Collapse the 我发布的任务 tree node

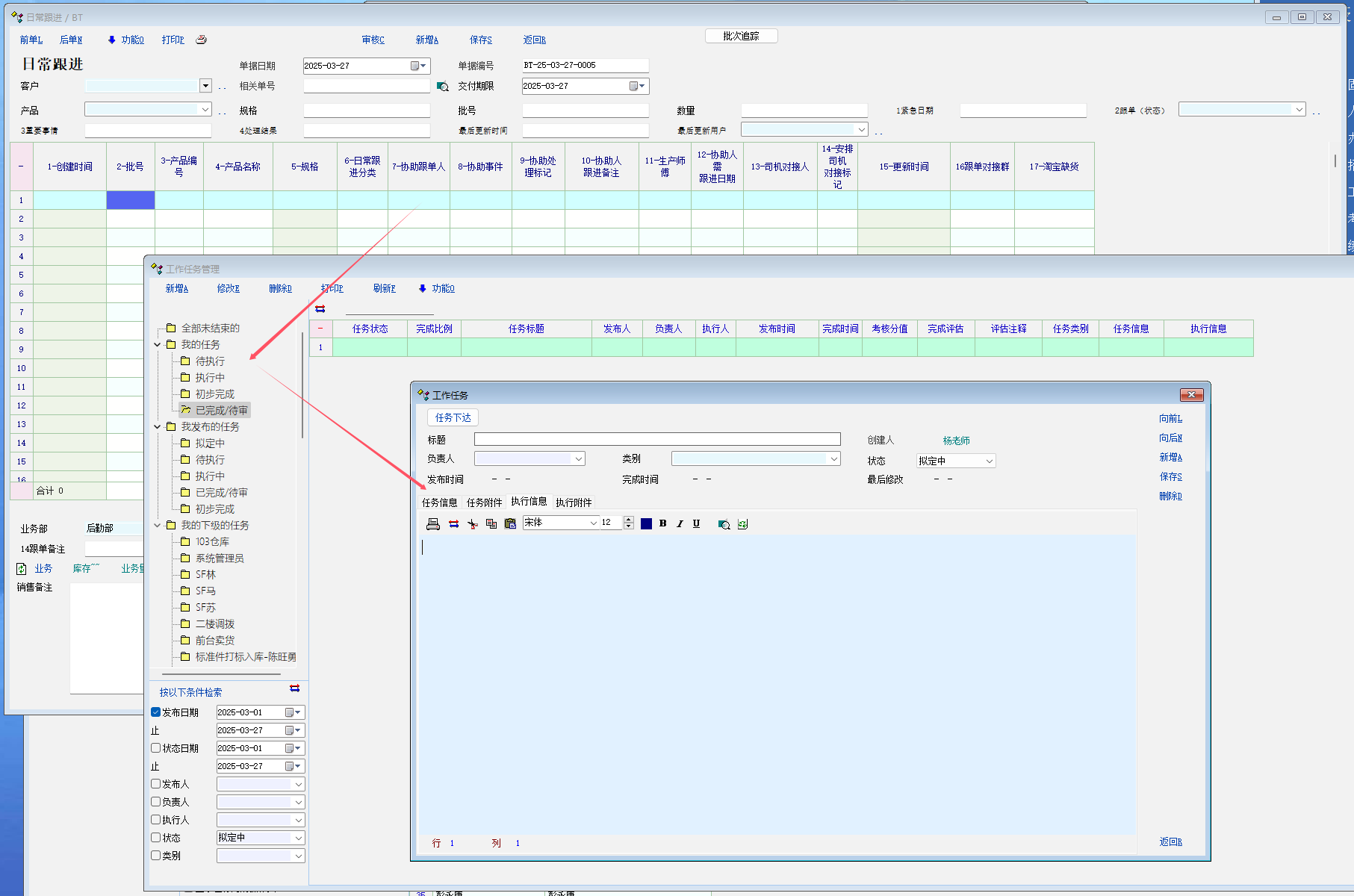coord(158,427)
